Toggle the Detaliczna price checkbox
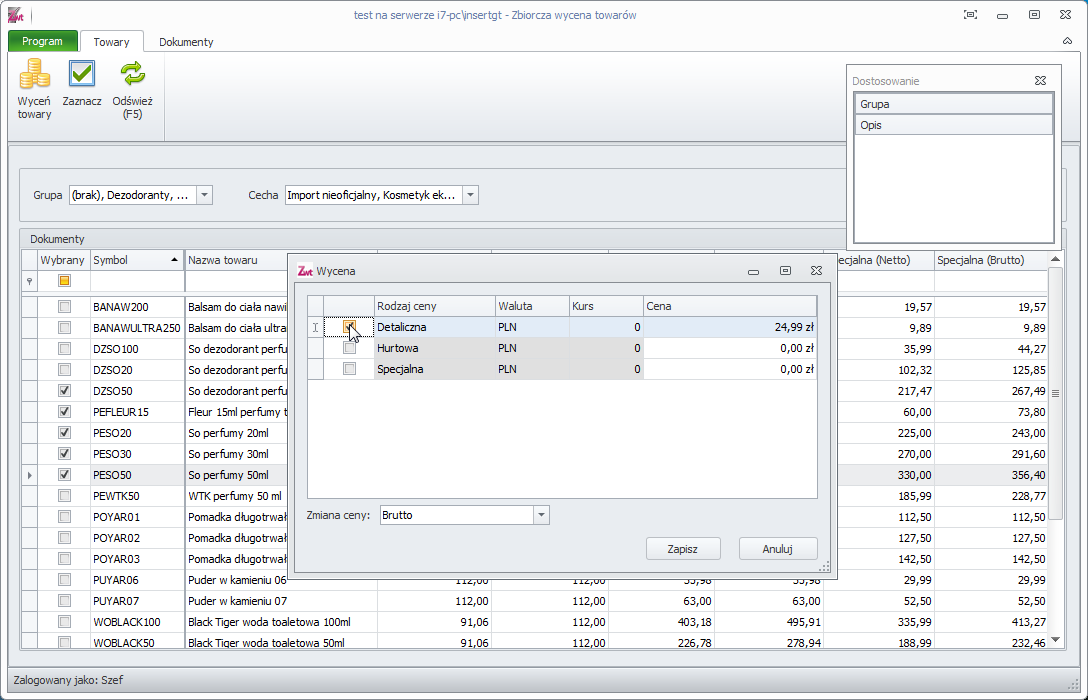This screenshot has width=1088, height=700. 349,327
